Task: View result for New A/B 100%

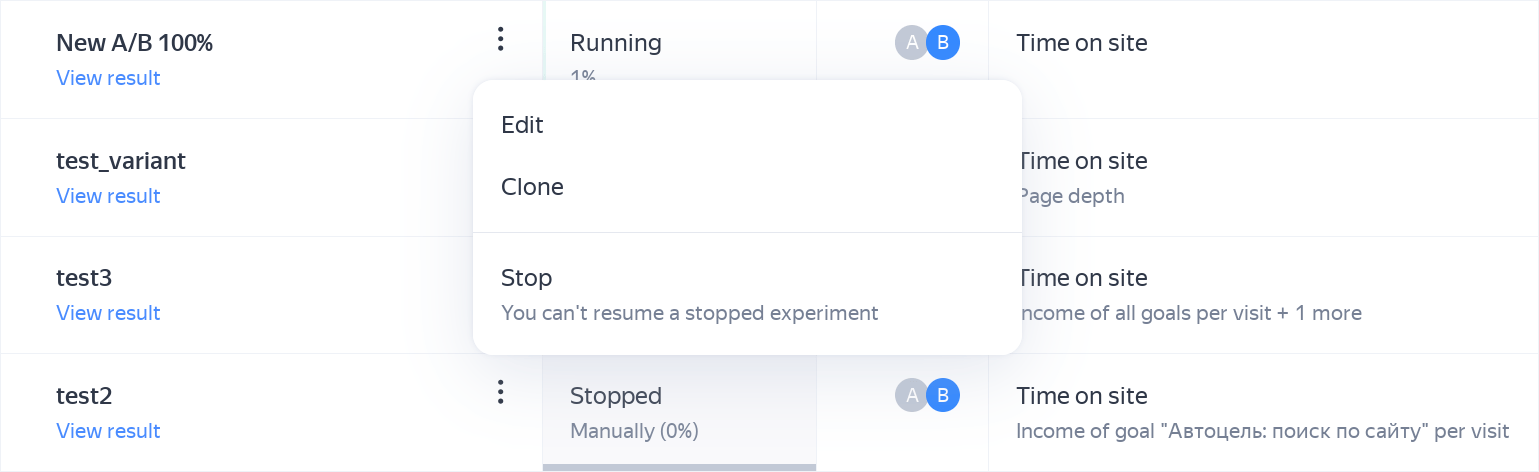Action: (x=108, y=78)
